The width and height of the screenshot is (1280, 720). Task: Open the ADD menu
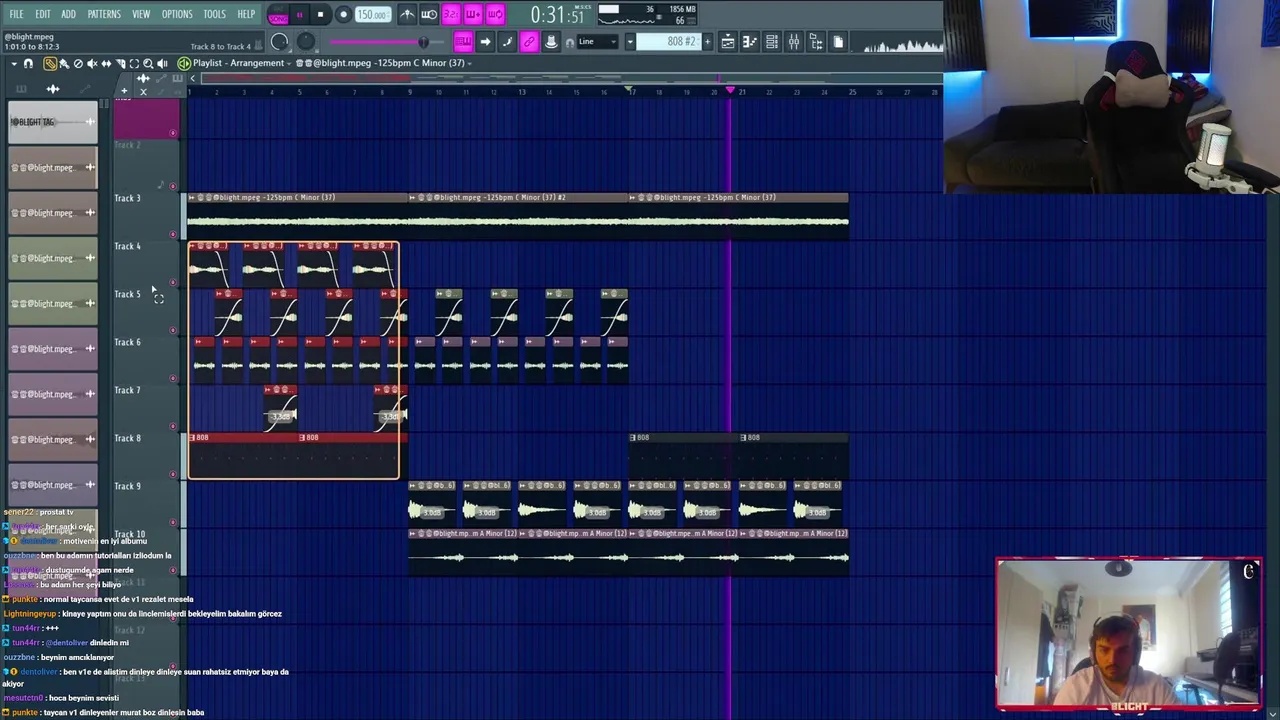[x=68, y=14]
